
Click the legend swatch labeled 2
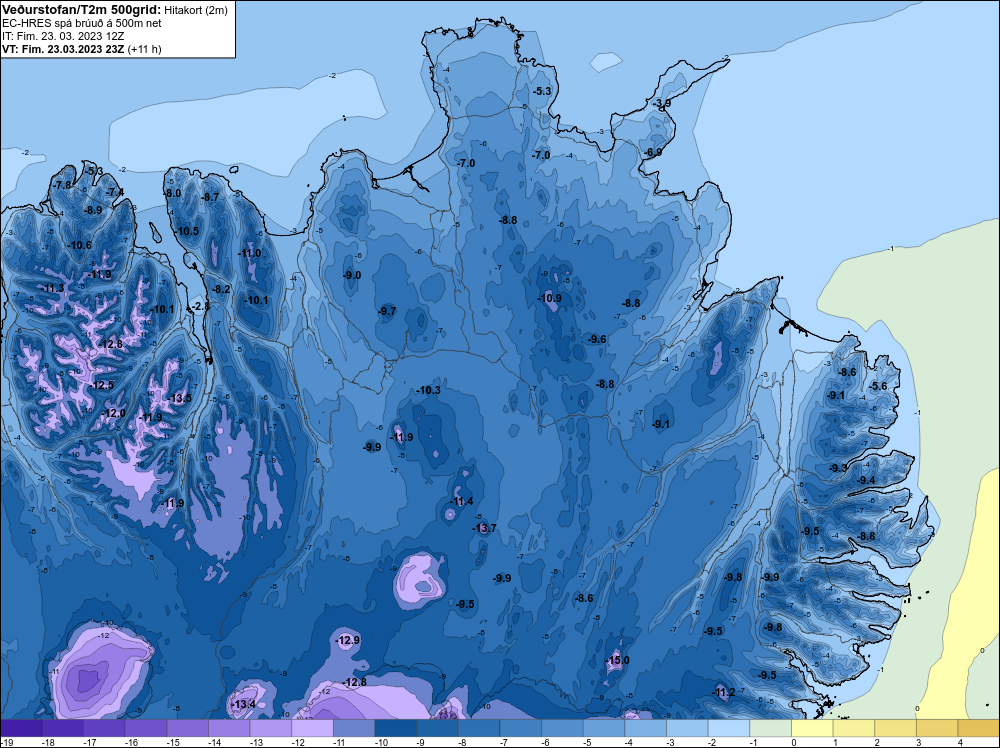[x=895, y=728]
